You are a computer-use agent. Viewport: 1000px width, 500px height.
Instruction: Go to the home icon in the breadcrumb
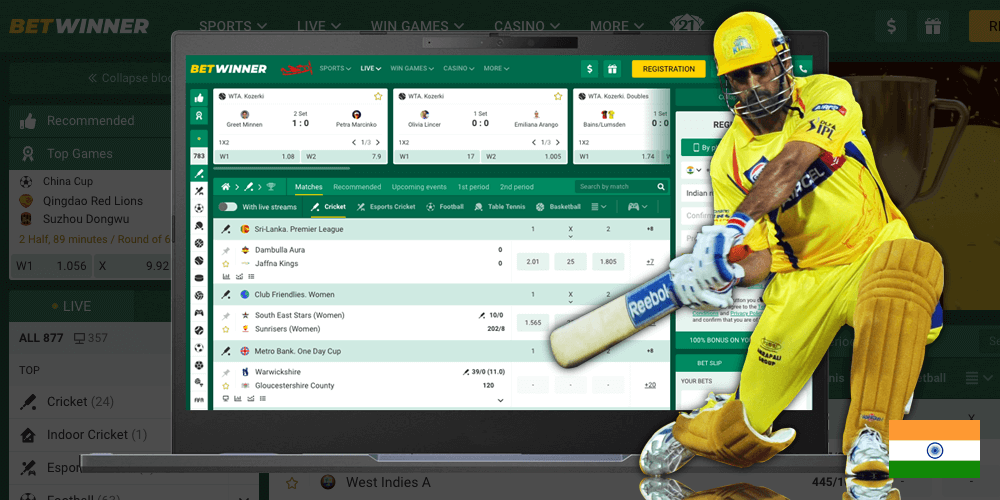pos(225,187)
